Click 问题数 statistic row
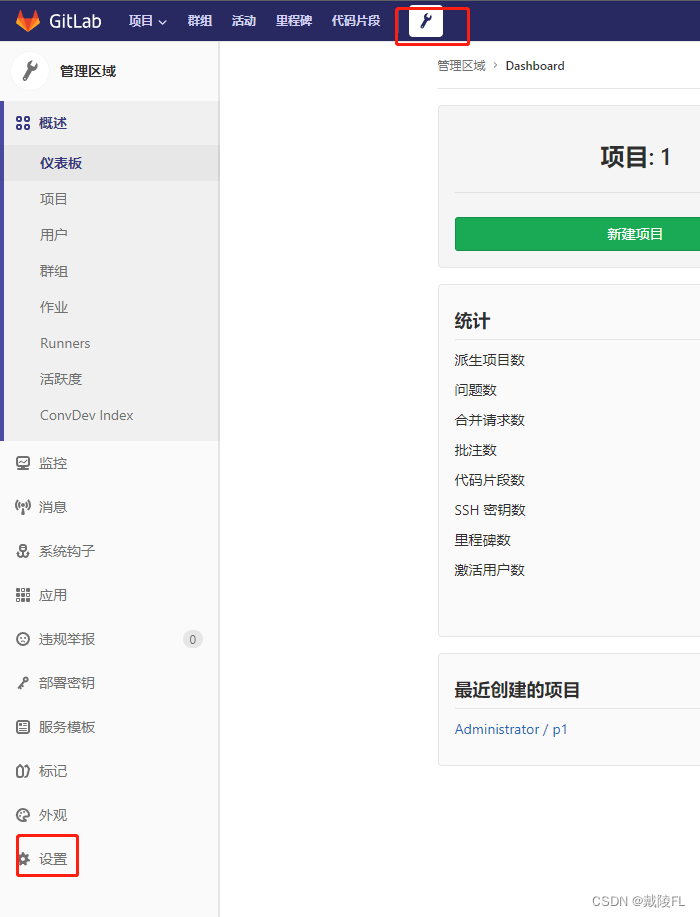The image size is (700, 917). [x=475, y=390]
